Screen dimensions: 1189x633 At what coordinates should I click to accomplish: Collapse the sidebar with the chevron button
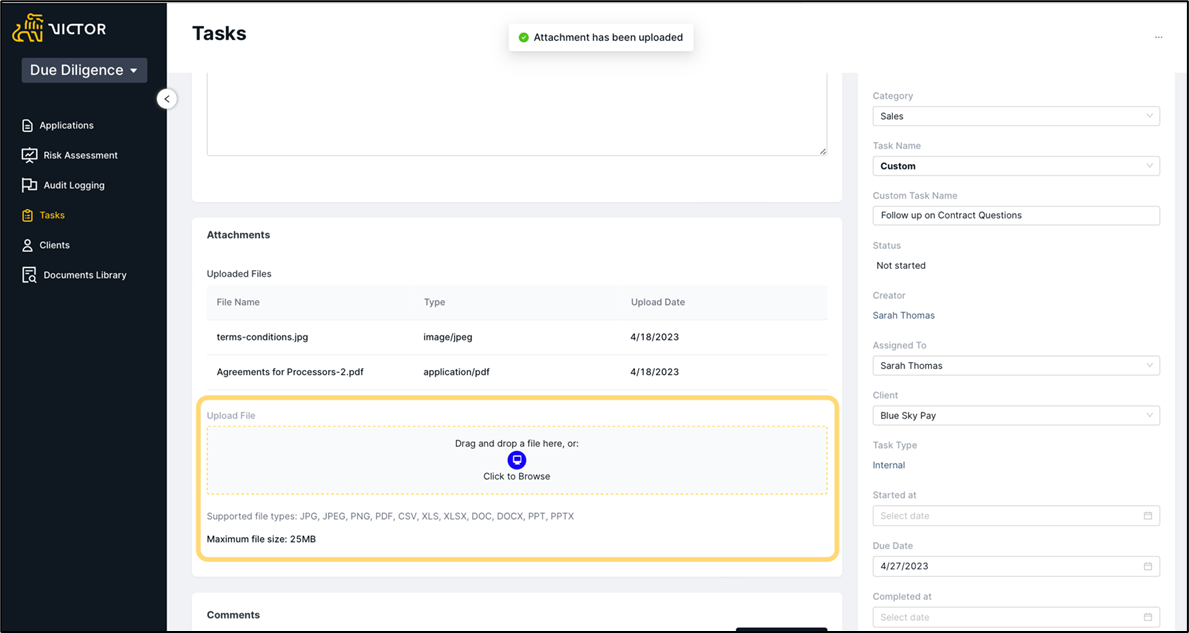pos(167,99)
